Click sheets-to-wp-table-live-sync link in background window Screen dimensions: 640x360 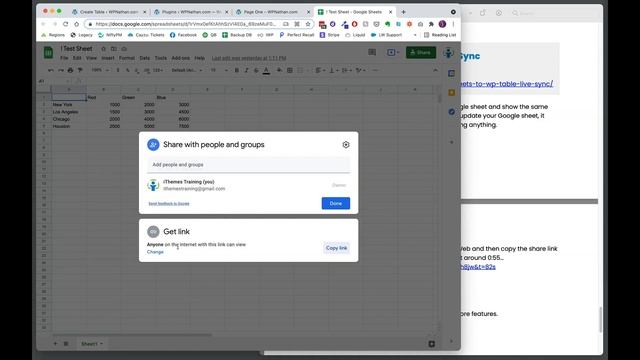[507, 84]
